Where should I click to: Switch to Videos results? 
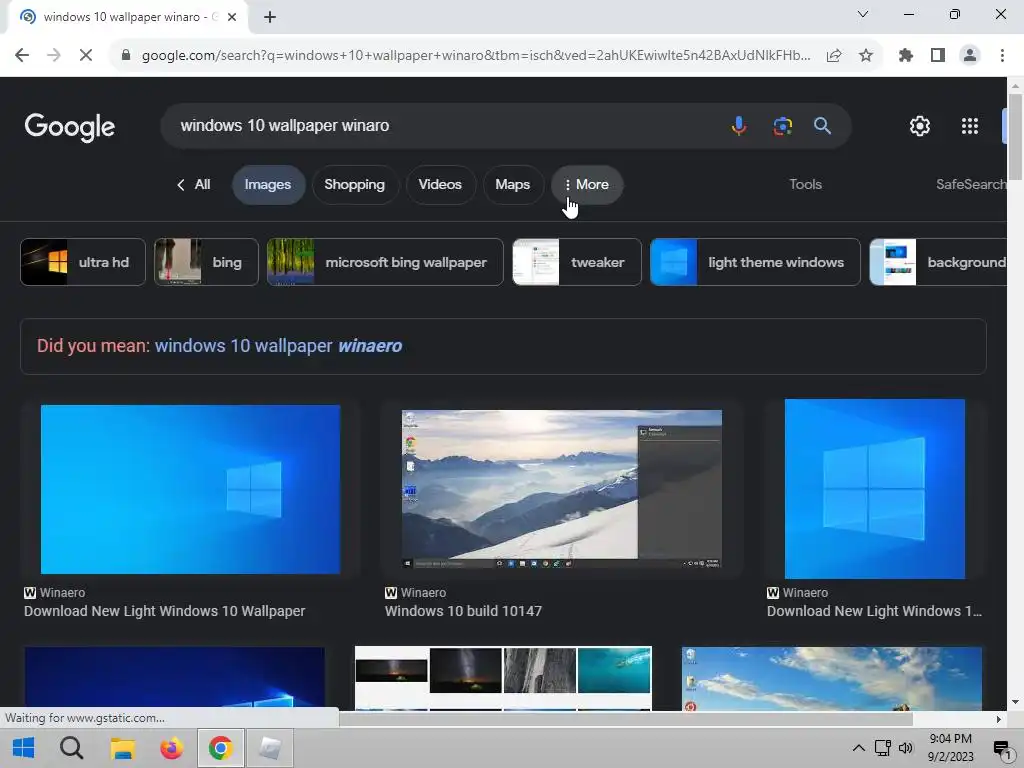point(440,185)
